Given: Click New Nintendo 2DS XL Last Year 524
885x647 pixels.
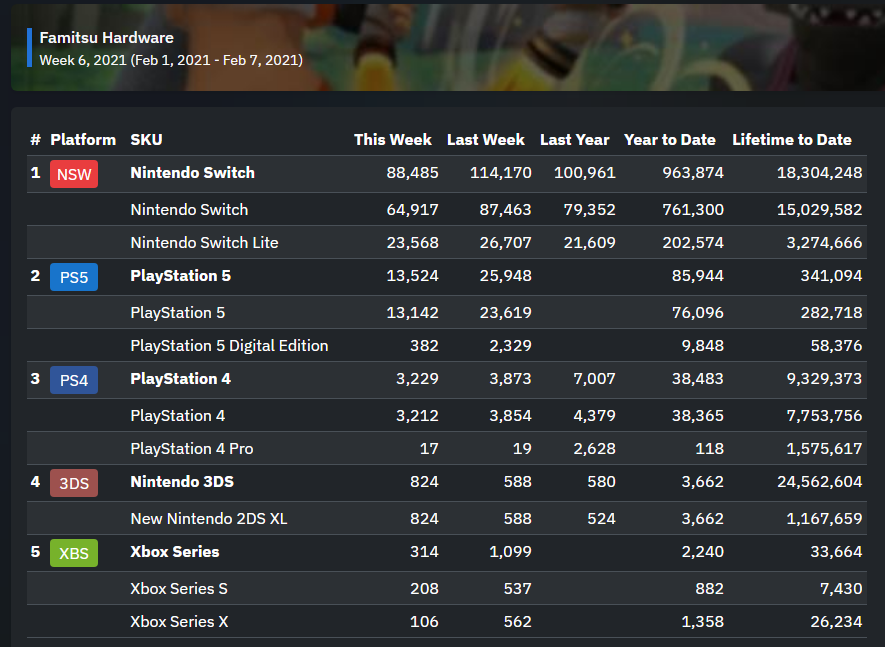Looking at the screenshot, I should pos(602,519).
